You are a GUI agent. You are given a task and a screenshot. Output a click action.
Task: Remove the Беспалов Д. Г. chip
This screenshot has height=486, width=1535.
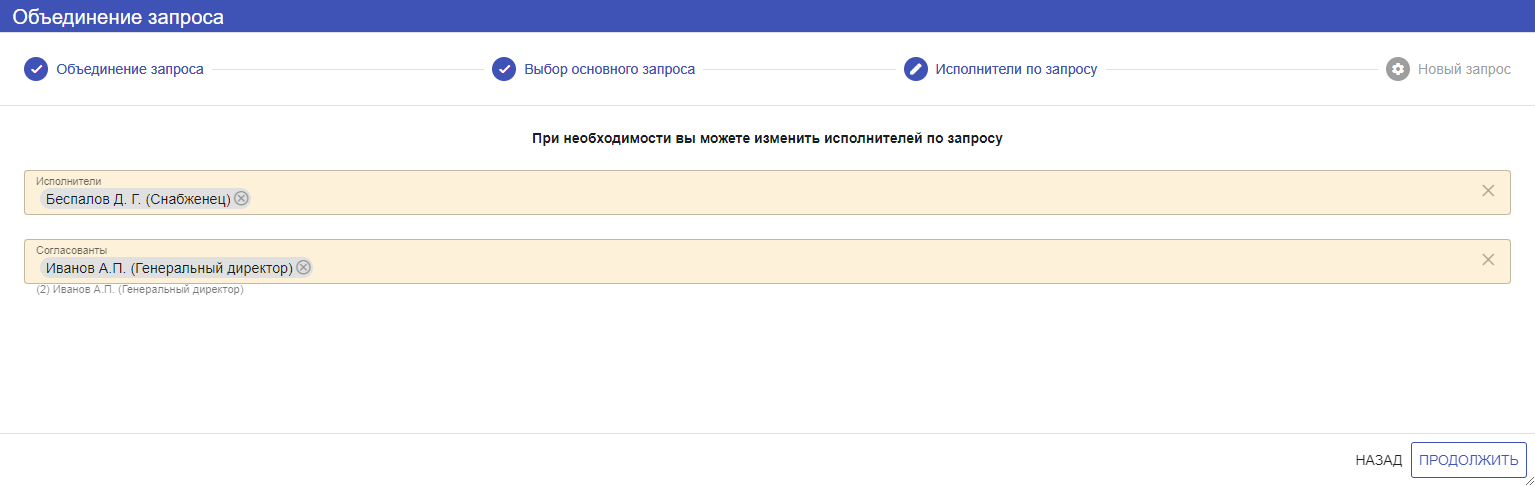(x=241, y=198)
